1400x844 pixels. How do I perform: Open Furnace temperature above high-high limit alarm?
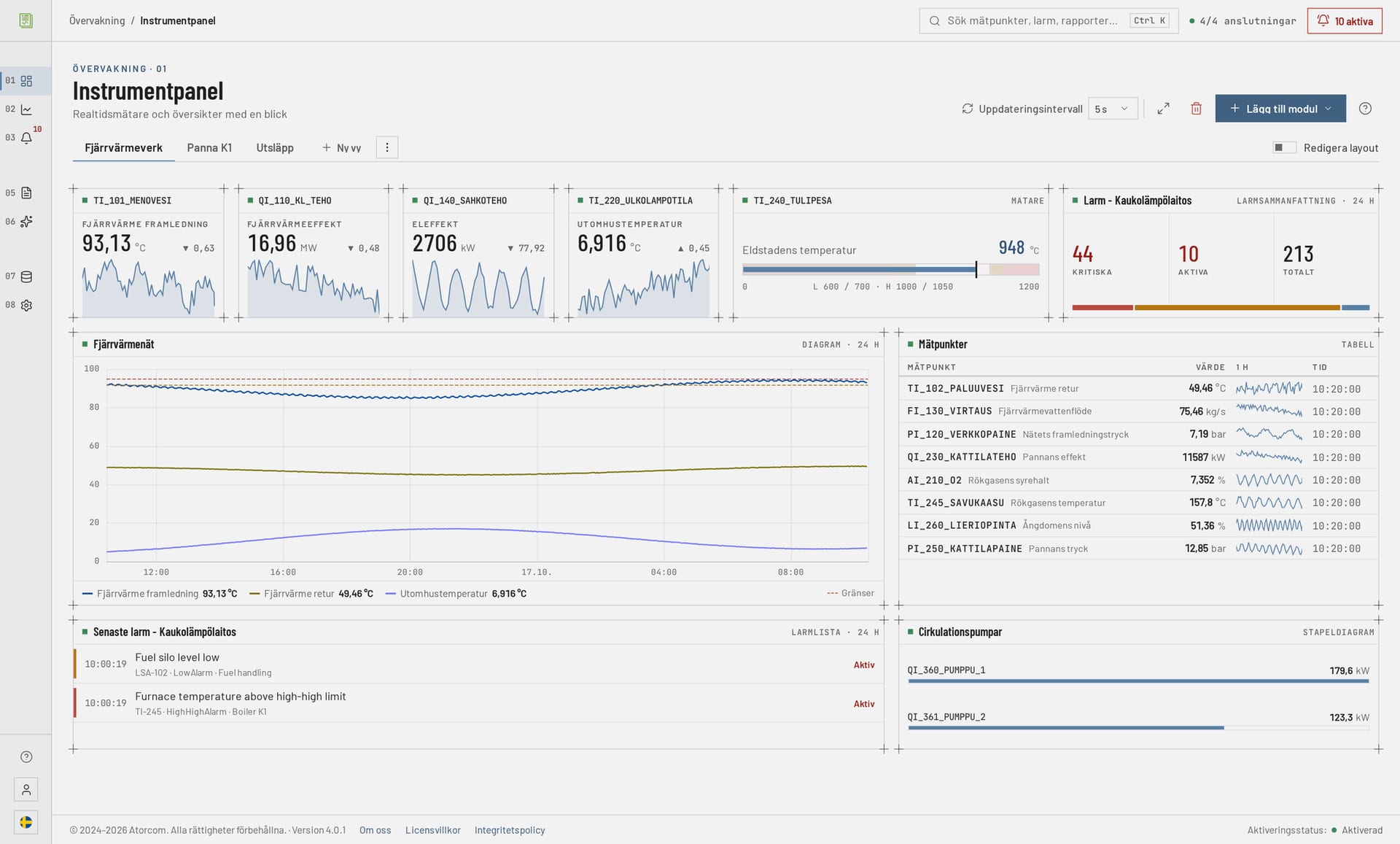[x=478, y=703]
